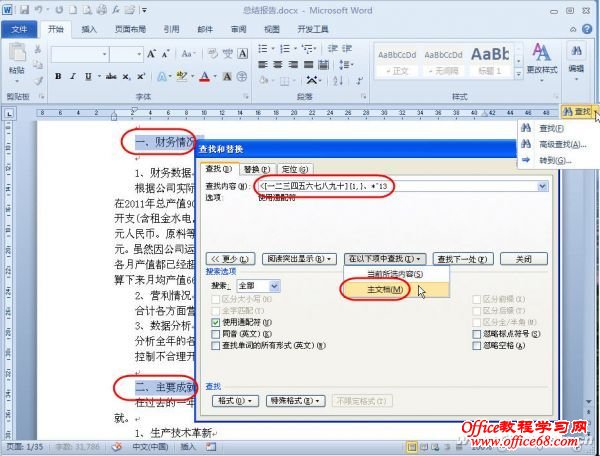Switch to the 定位 tab in dialog
Screen dimensions: 600x456
point(295,169)
